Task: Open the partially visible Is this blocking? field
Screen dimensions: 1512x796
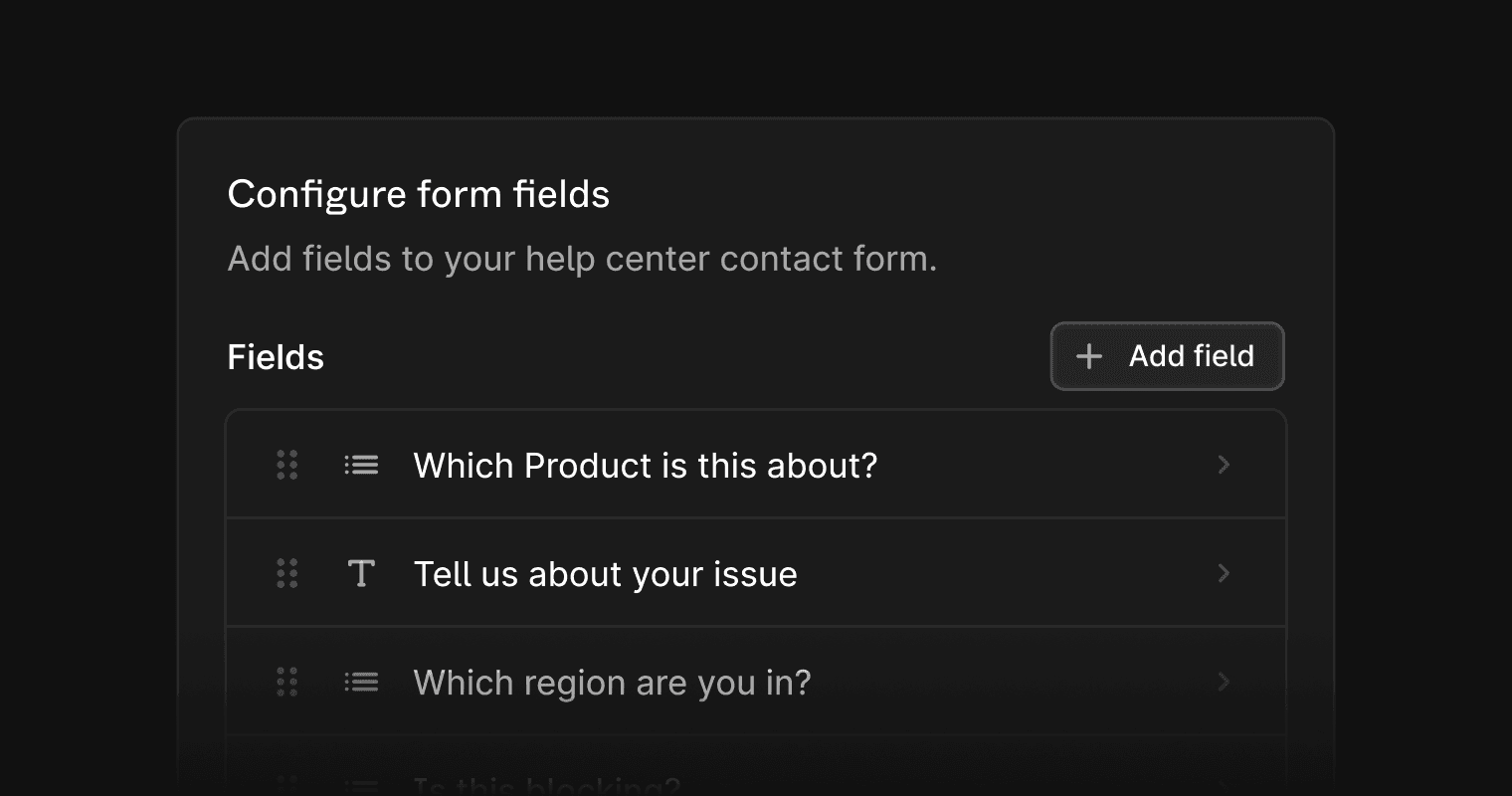Action: (546, 788)
